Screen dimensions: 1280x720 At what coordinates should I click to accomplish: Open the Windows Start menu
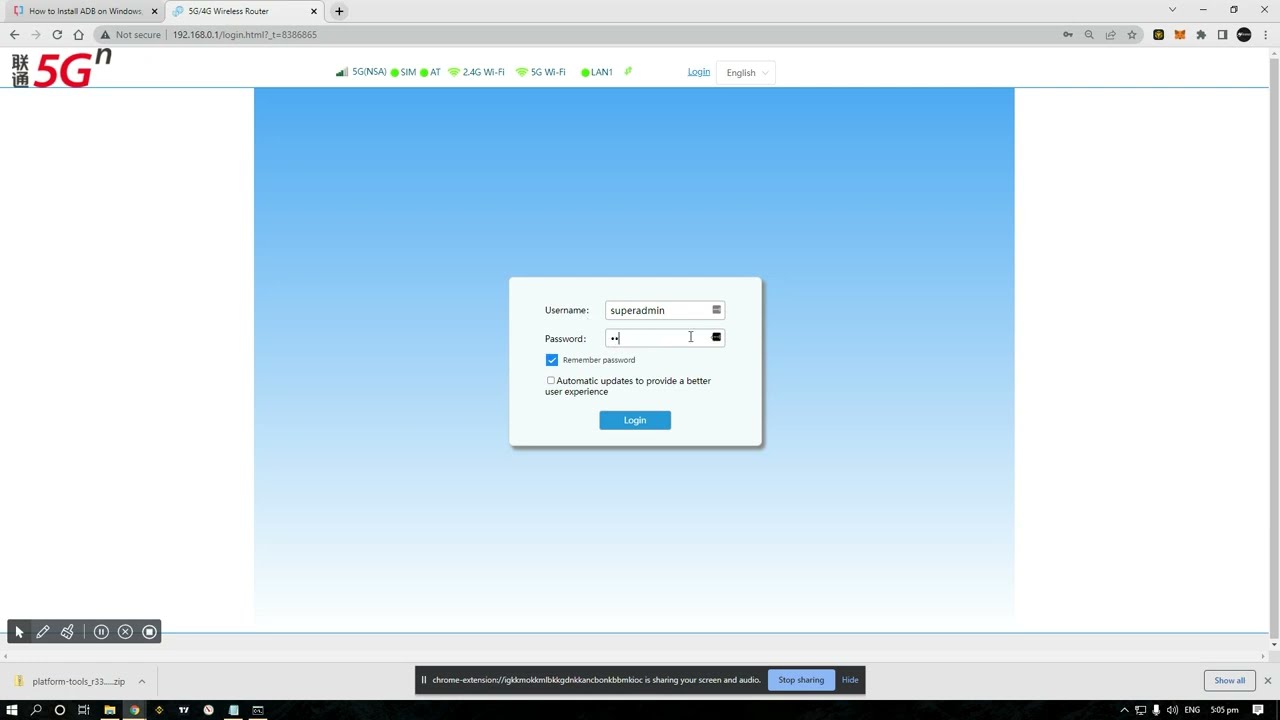[x=12, y=710]
